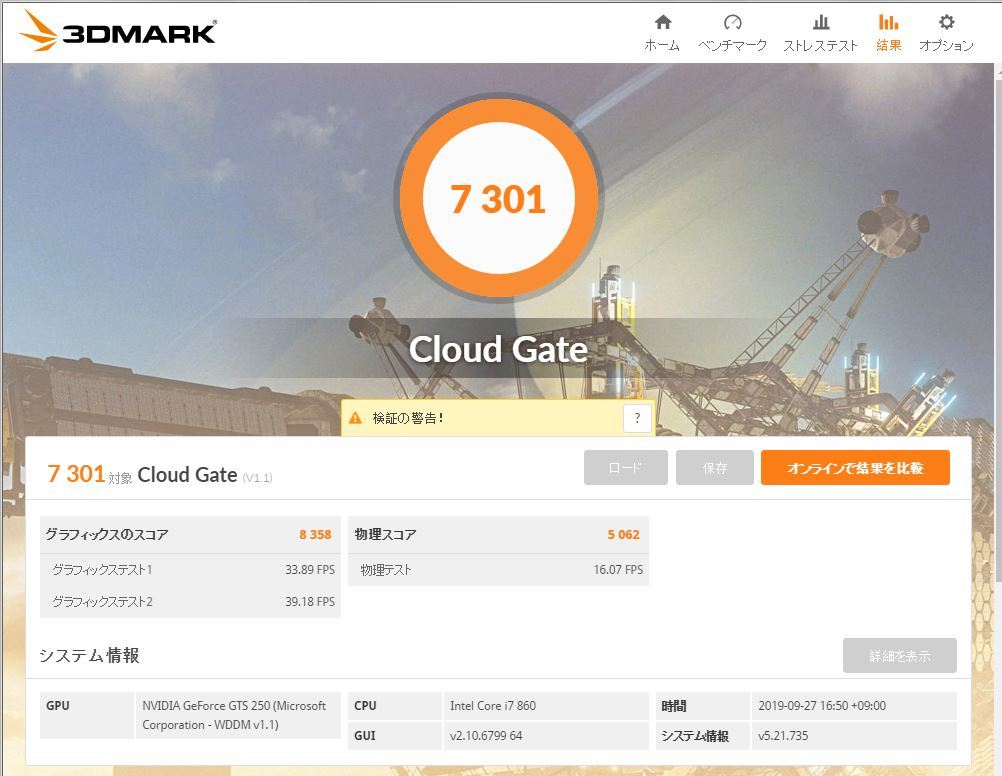Image resolution: width=1002 pixels, height=776 pixels.
Task: Click the ロード button
Action: coord(626,468)
